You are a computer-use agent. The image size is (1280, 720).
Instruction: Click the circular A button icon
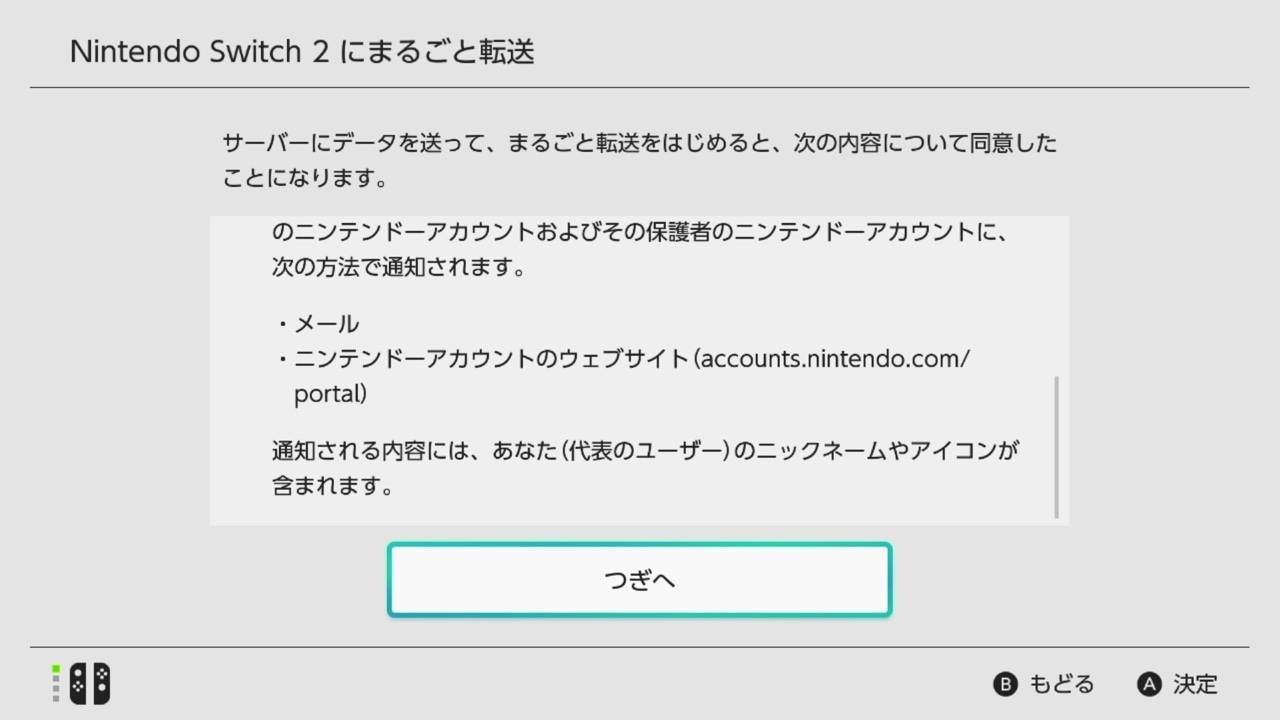coord(1149,684)
